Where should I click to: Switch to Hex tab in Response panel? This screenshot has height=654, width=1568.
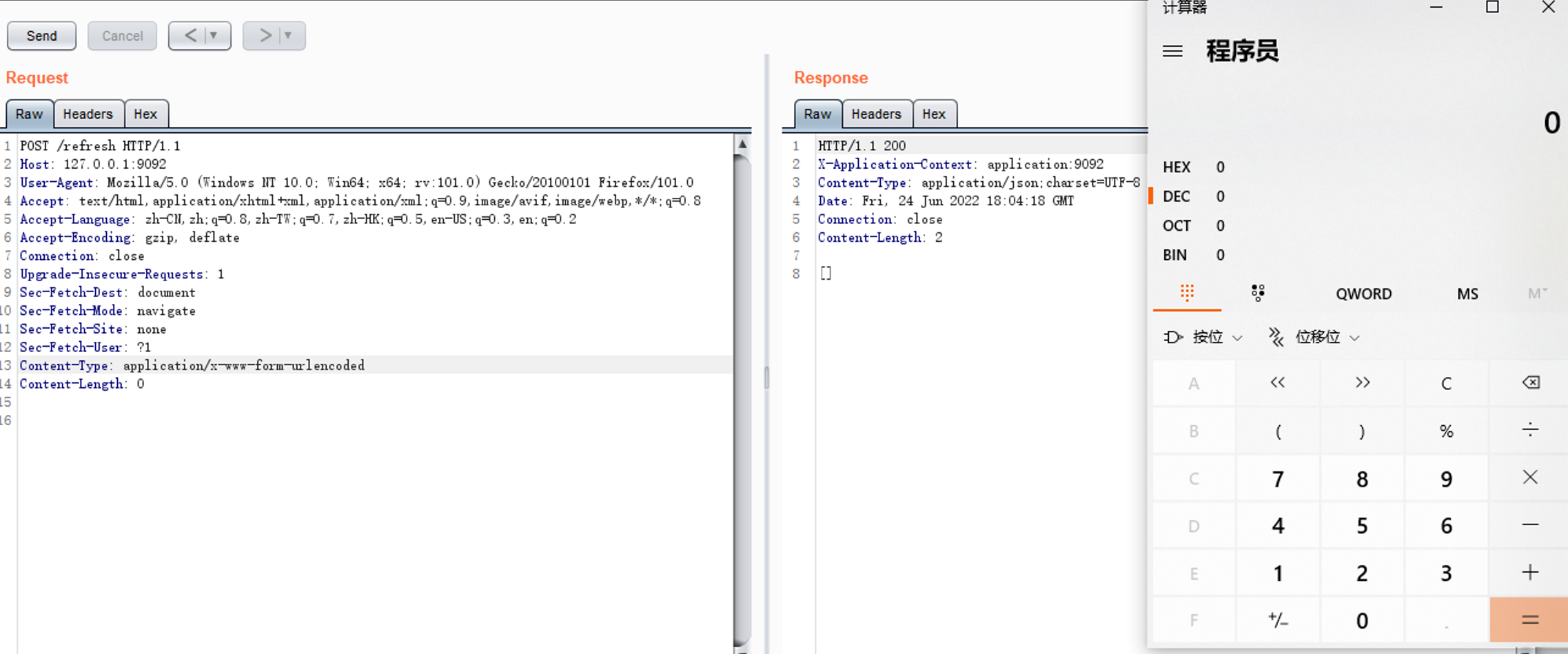934,114
